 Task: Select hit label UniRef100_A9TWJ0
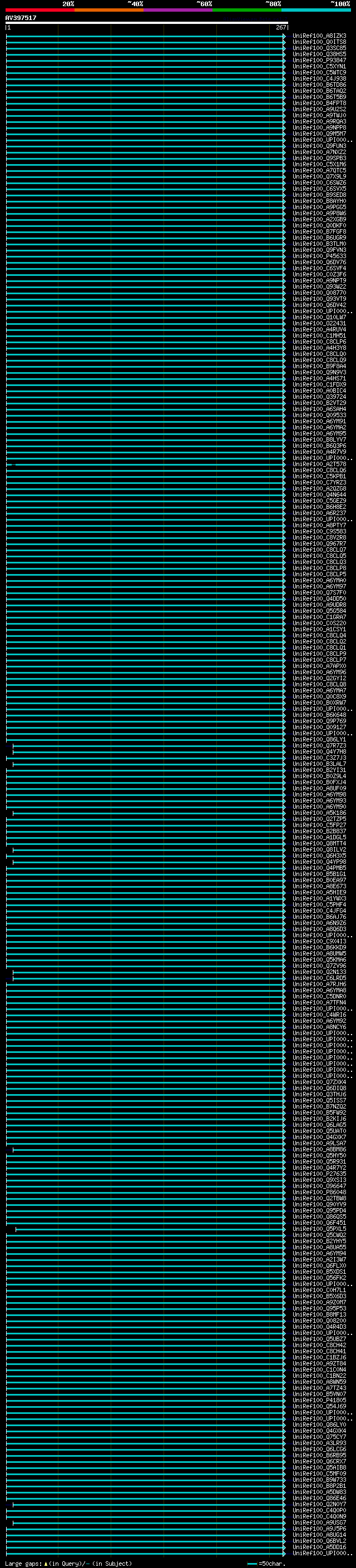click(319, 115)
